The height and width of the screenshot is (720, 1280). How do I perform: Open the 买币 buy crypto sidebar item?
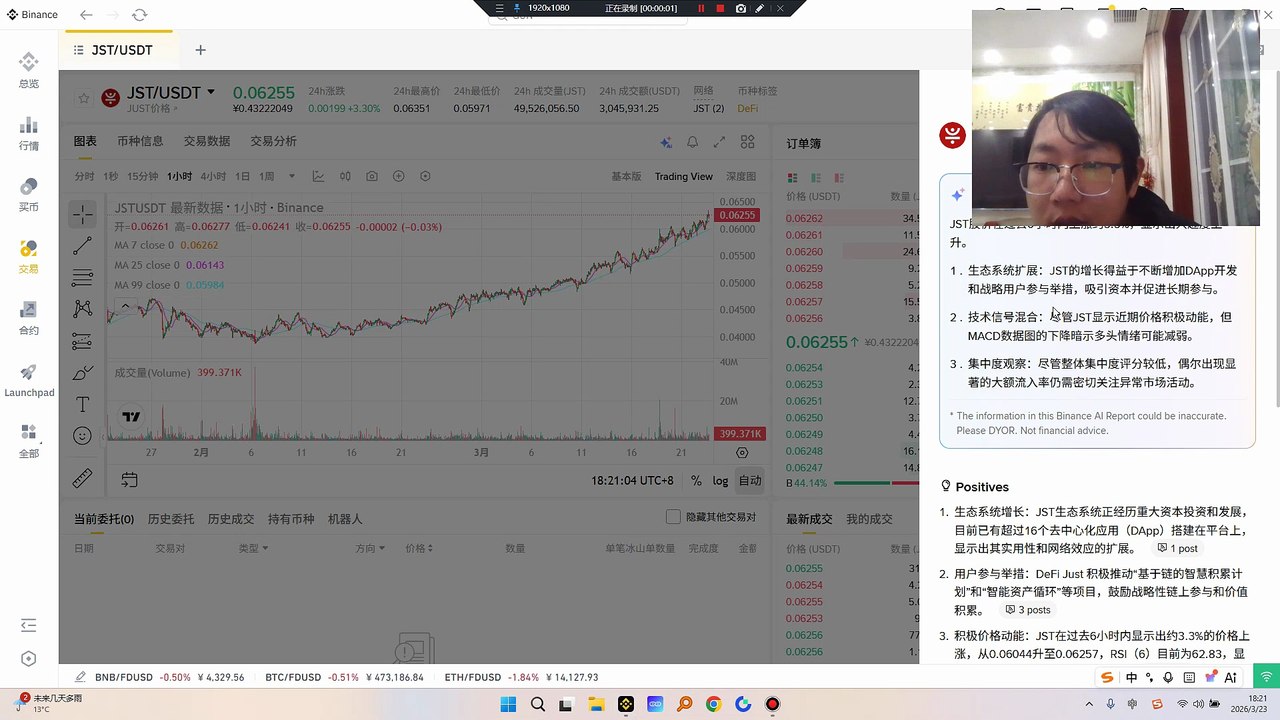pos(28,194)
